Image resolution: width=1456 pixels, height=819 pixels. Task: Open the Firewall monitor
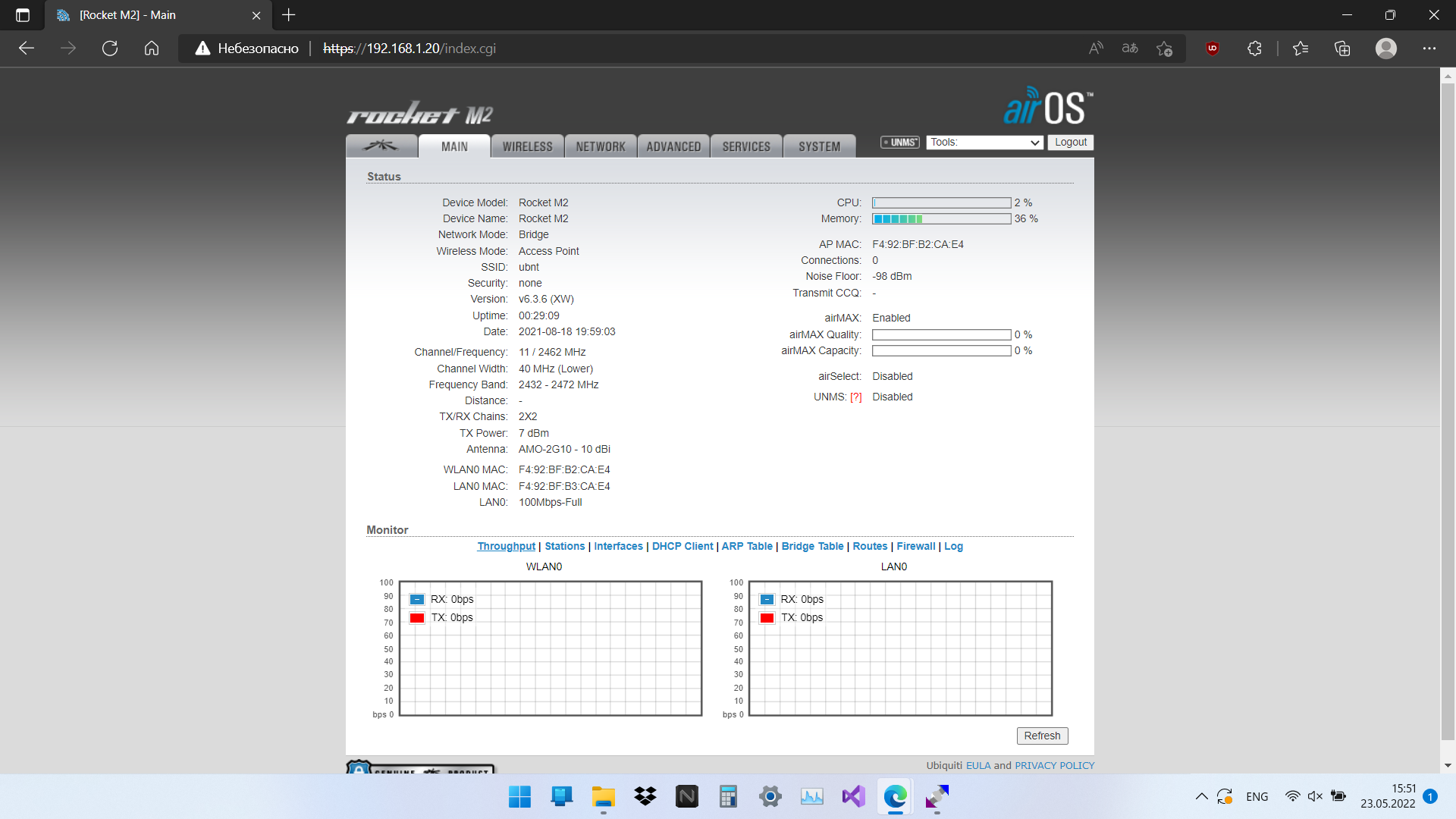coord(916,546)
